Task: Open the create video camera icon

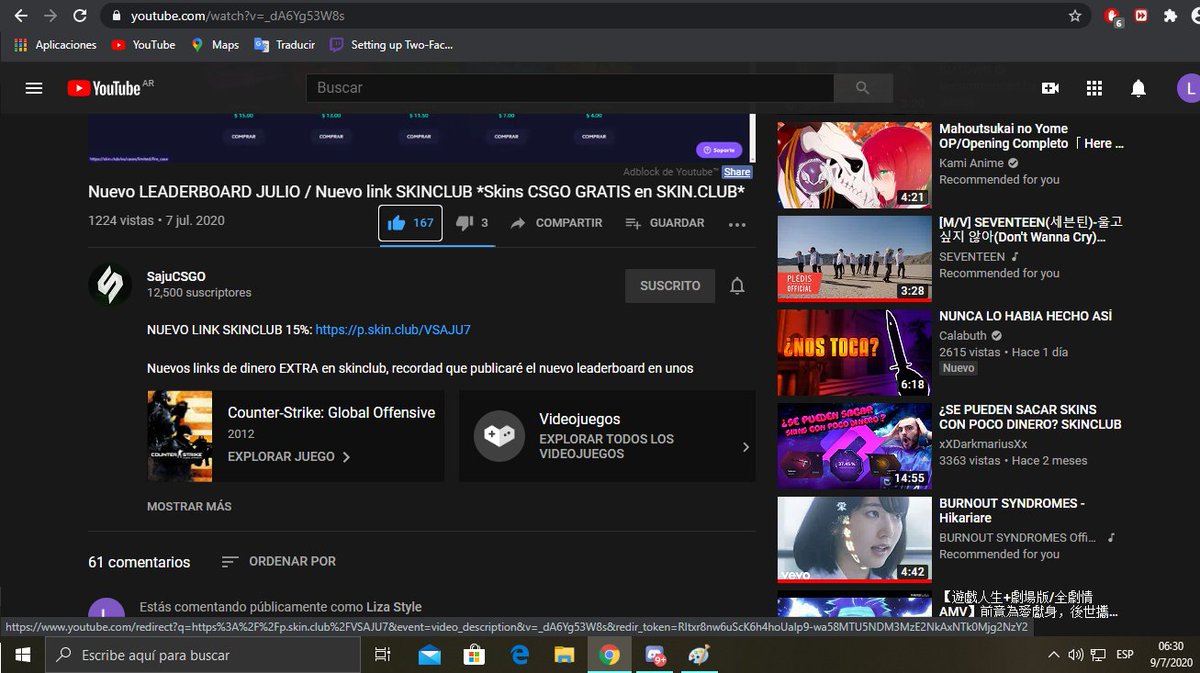Action: [x=1050, y=88]
